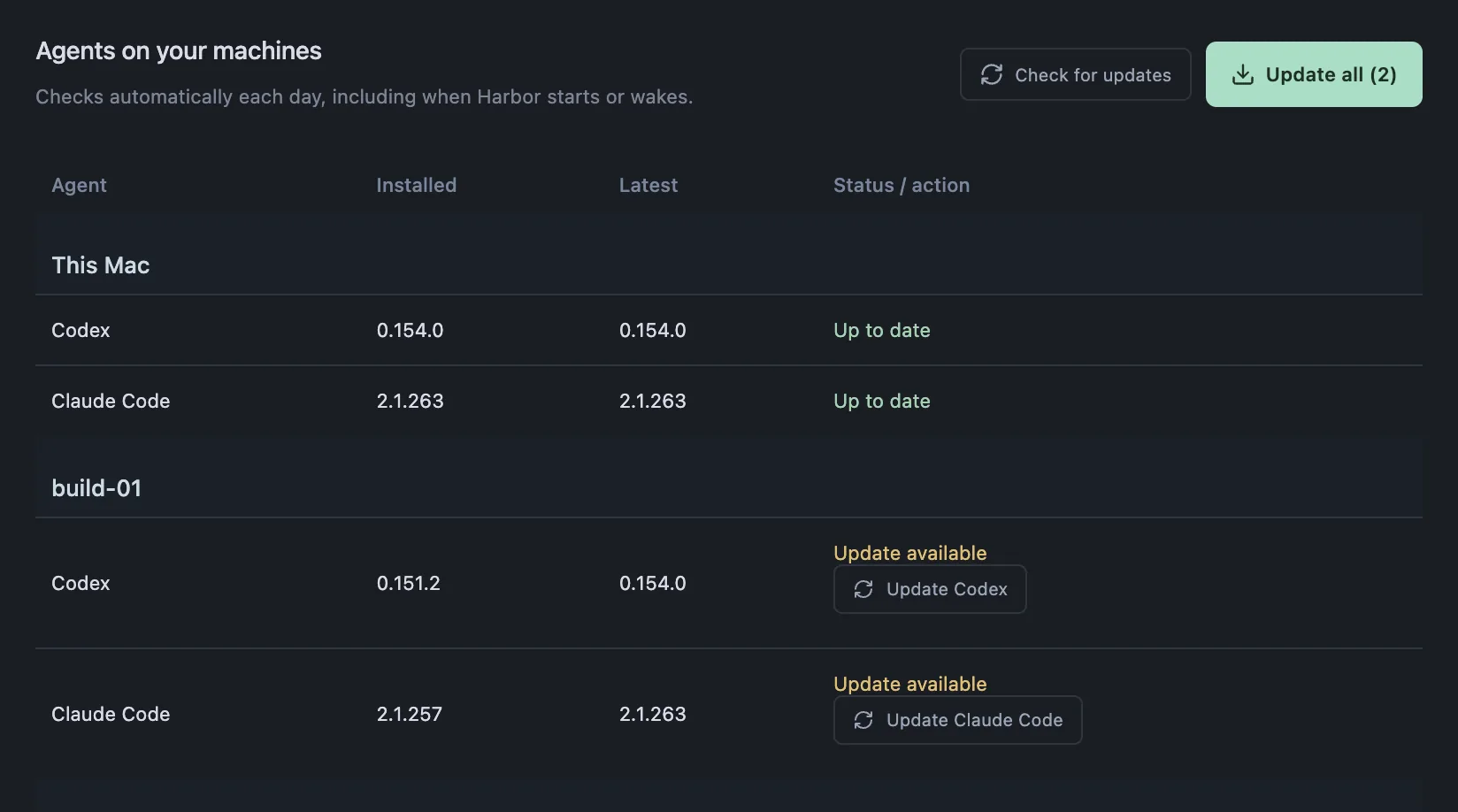This screenshot has width=1458, height=812.
Task: Select the Installed column header
Action: pyautogui.click(x=417, y=185)
